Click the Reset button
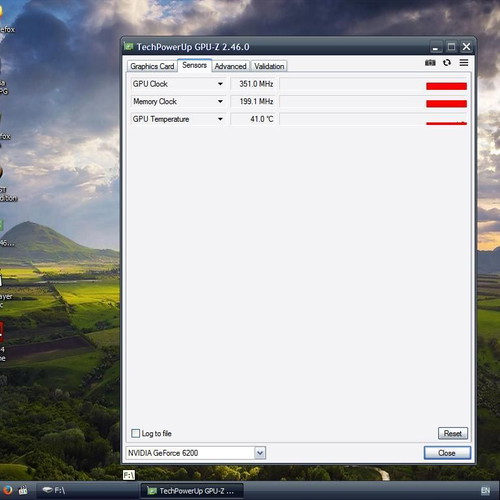 453,433
